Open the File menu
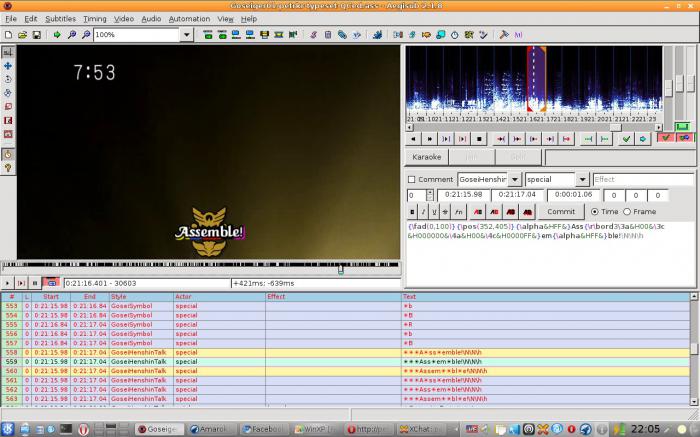The height and width of the screenshot is (437, 700). click(11, 19)
